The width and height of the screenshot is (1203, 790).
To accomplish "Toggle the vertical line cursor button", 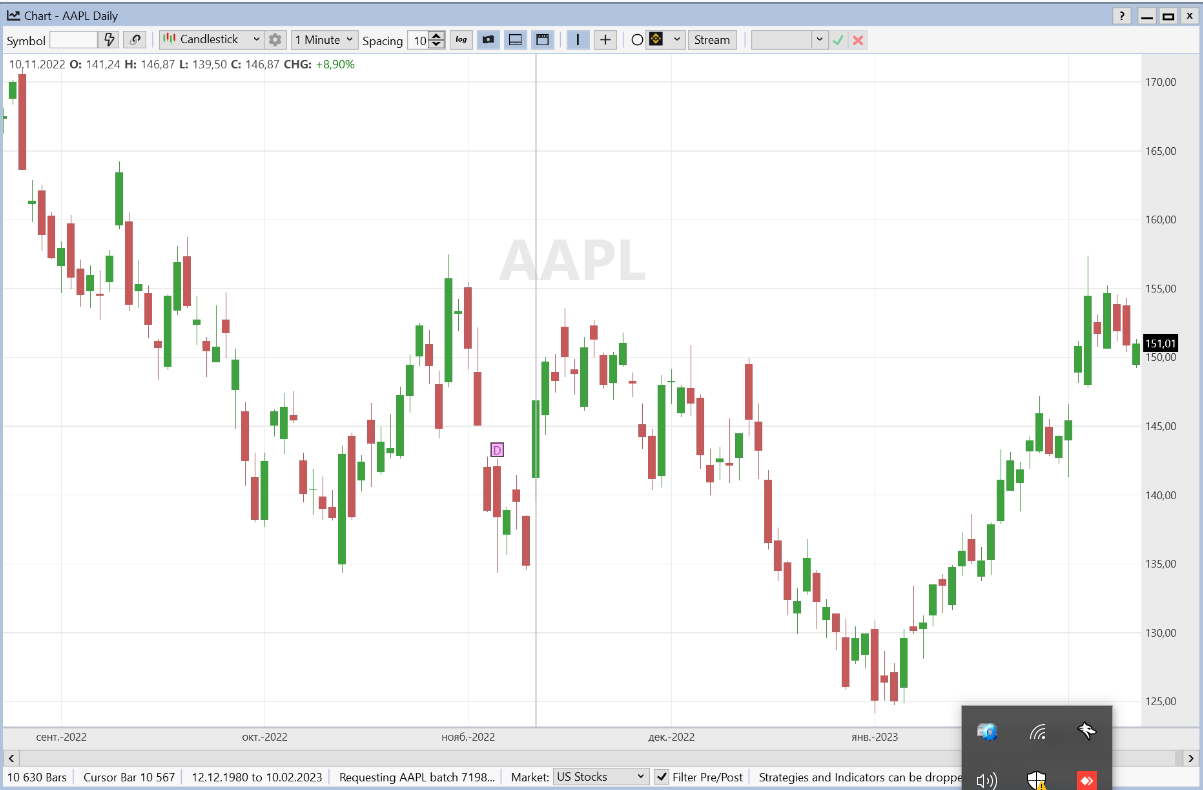I will coord(578,40).
